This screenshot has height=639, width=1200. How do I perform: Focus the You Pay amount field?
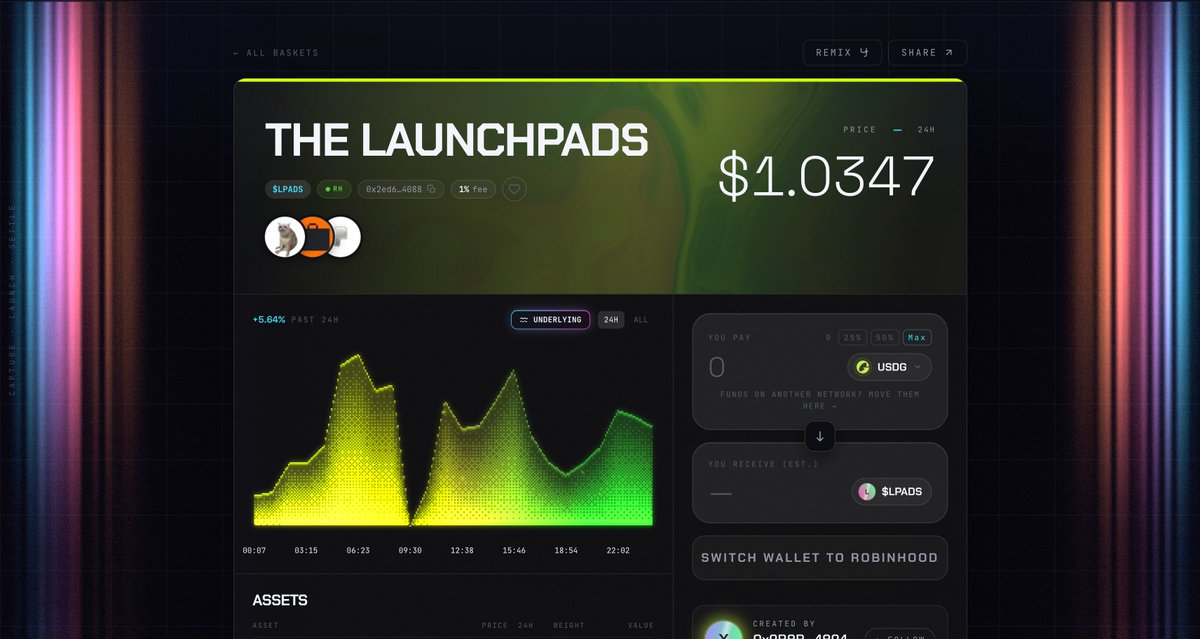[770, 367]
